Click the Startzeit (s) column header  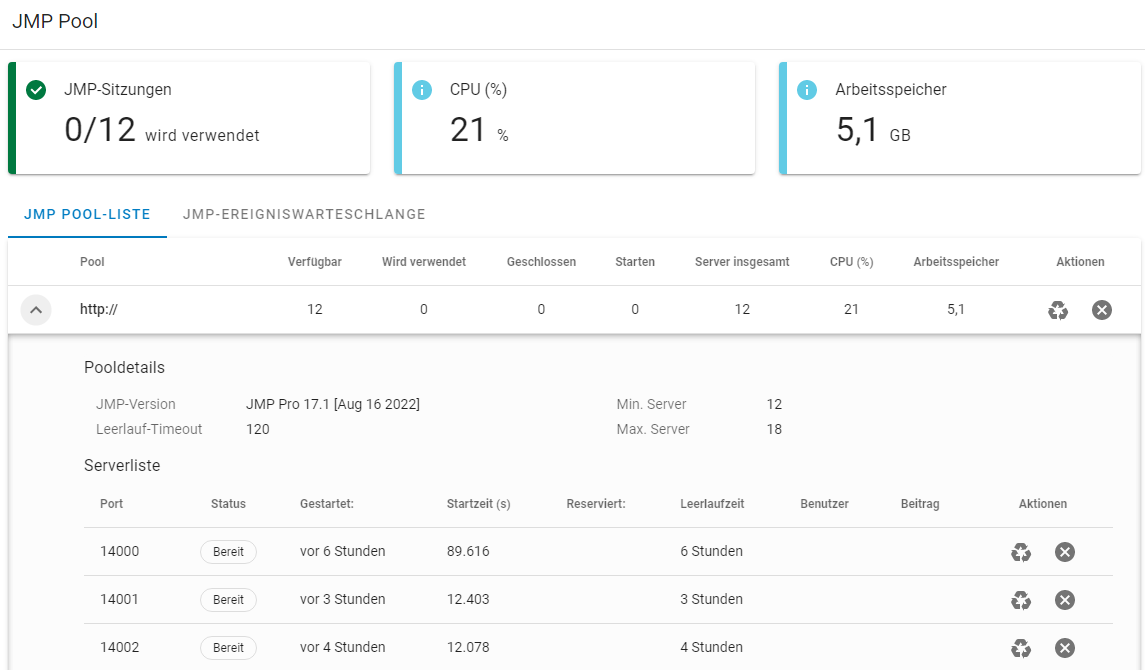[478, 504]
